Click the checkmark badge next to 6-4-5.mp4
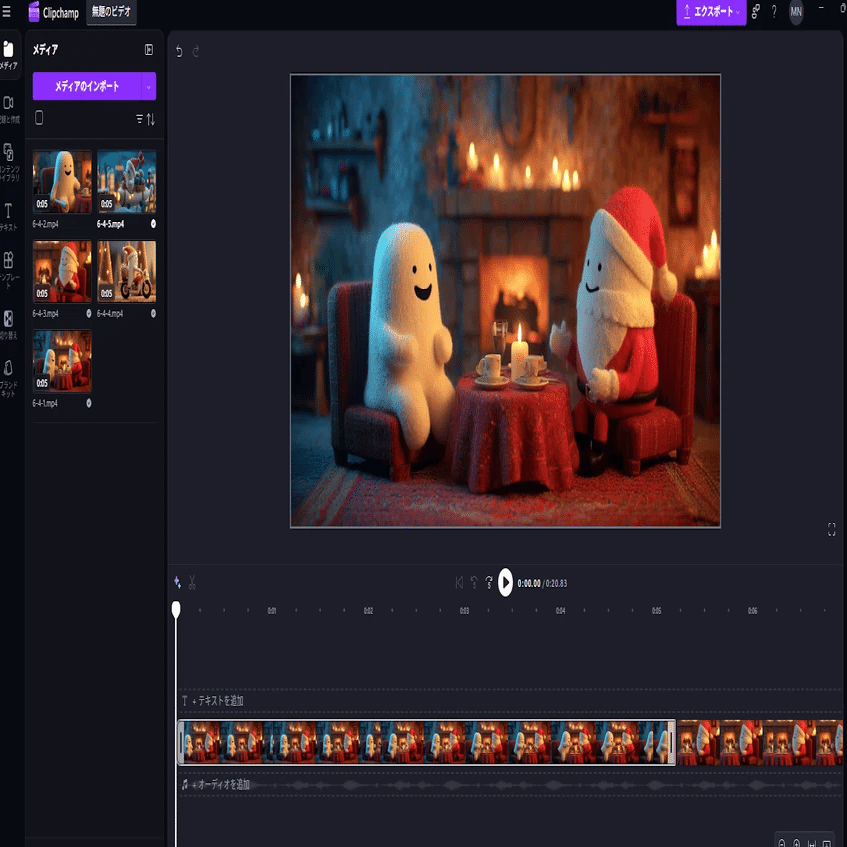 click(x=153, y=224)
